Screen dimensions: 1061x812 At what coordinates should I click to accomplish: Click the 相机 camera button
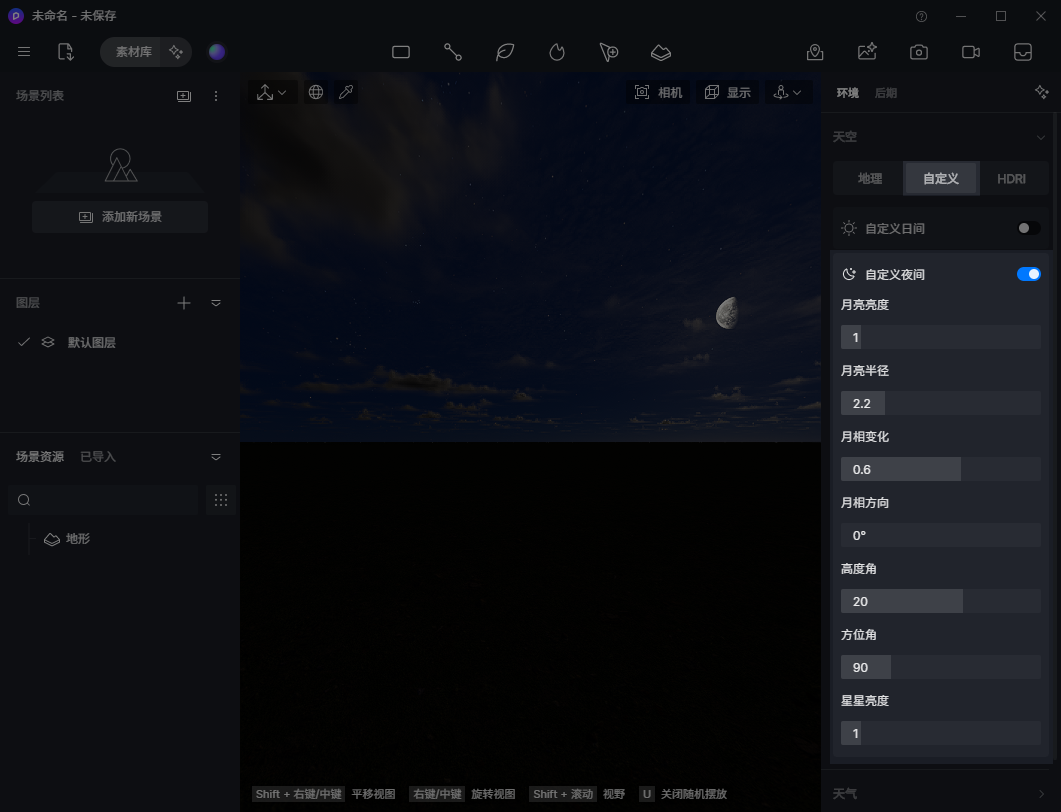pos(658,92)
